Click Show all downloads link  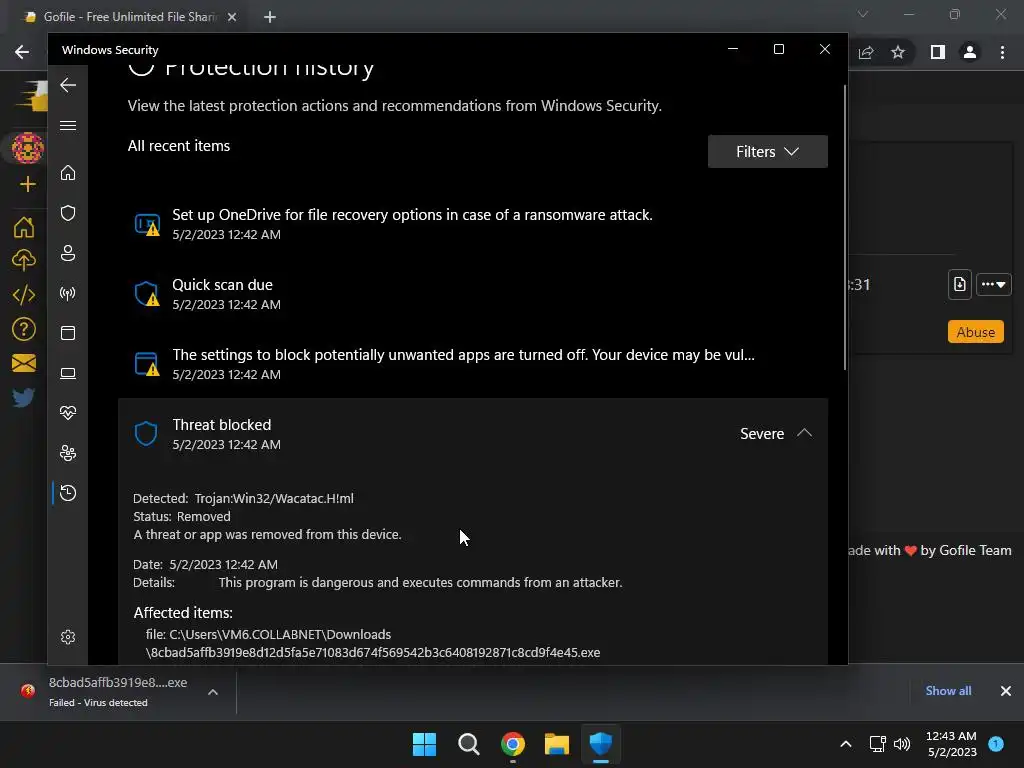948,691
